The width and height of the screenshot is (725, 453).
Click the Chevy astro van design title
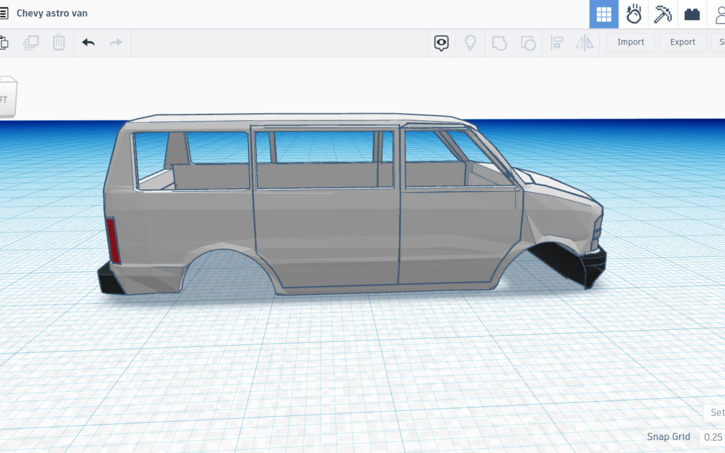[x=52, y=13]
